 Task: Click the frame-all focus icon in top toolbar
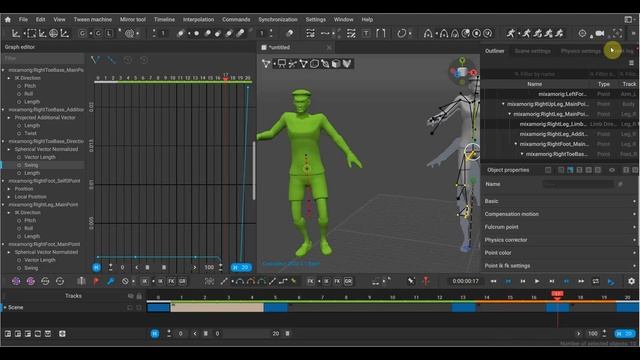[617, 33]
